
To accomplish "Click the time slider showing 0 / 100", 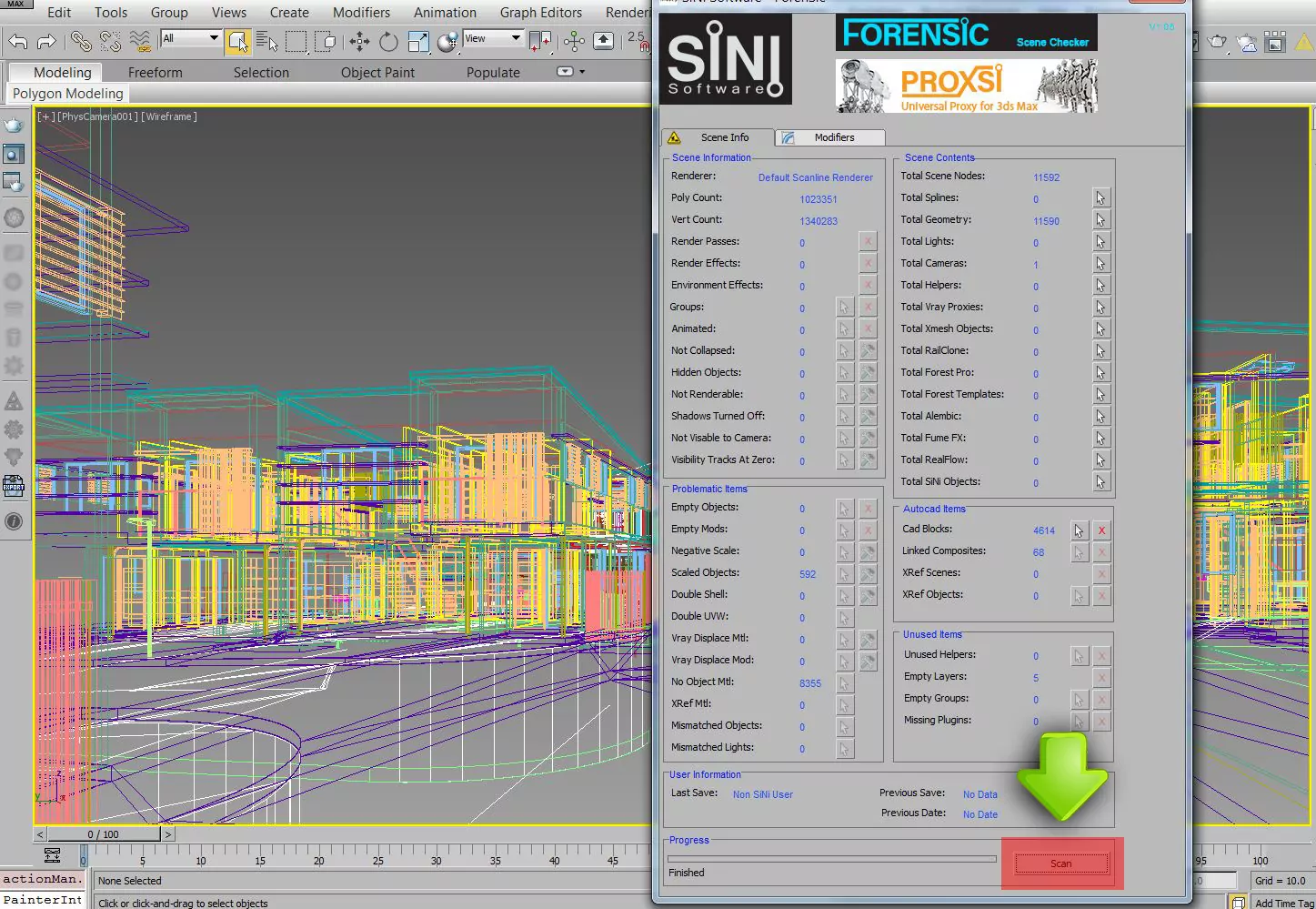I will (x=104, y=834).
